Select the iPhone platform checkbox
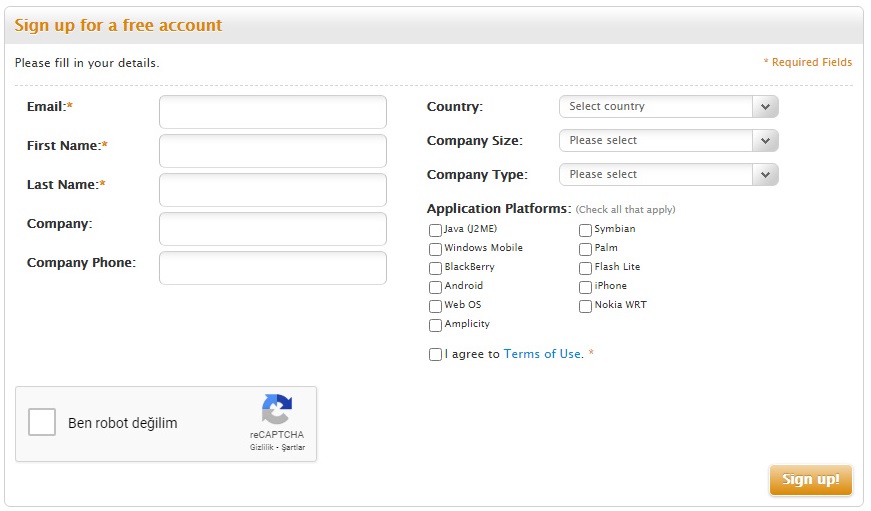 pyautogui.click(x=585, y=287)
